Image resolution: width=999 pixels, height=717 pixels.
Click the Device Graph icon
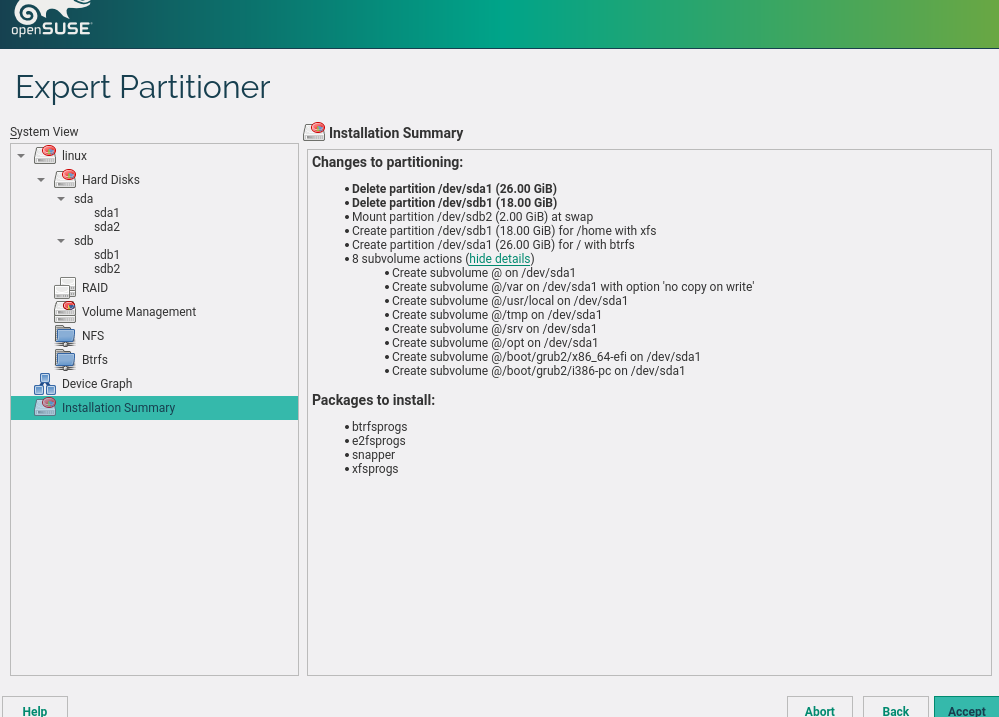[x=45, y=384]
